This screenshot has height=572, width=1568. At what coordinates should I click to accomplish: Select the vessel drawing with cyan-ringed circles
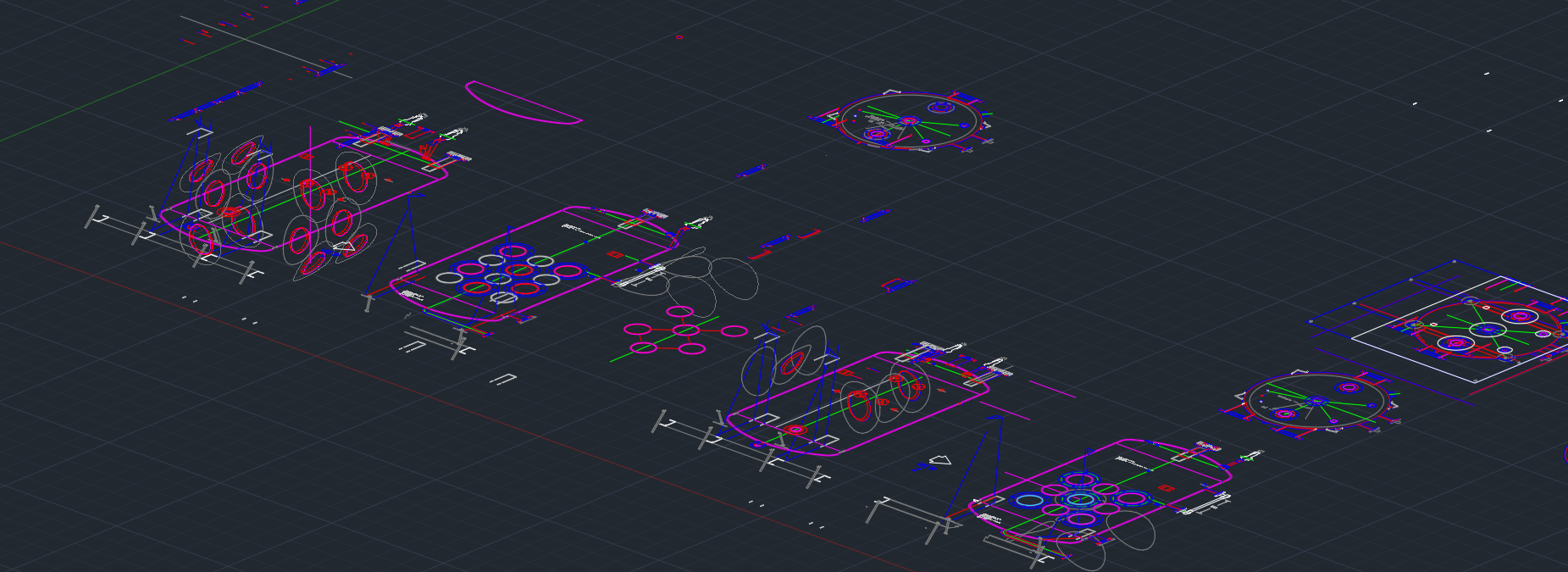point(1101,491)
